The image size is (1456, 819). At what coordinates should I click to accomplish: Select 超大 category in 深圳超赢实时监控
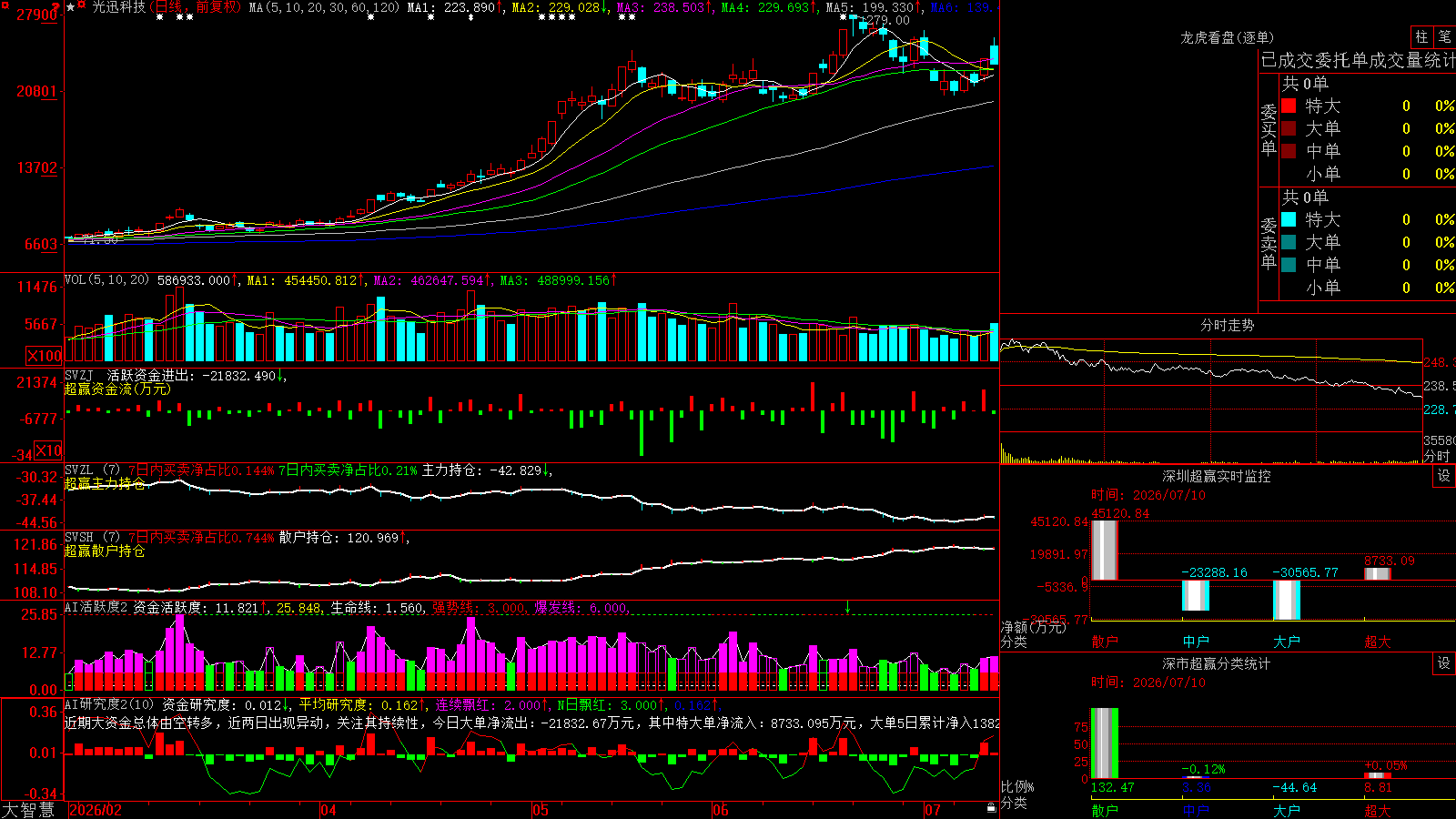pyautogui.click(x=1378, y=642)
